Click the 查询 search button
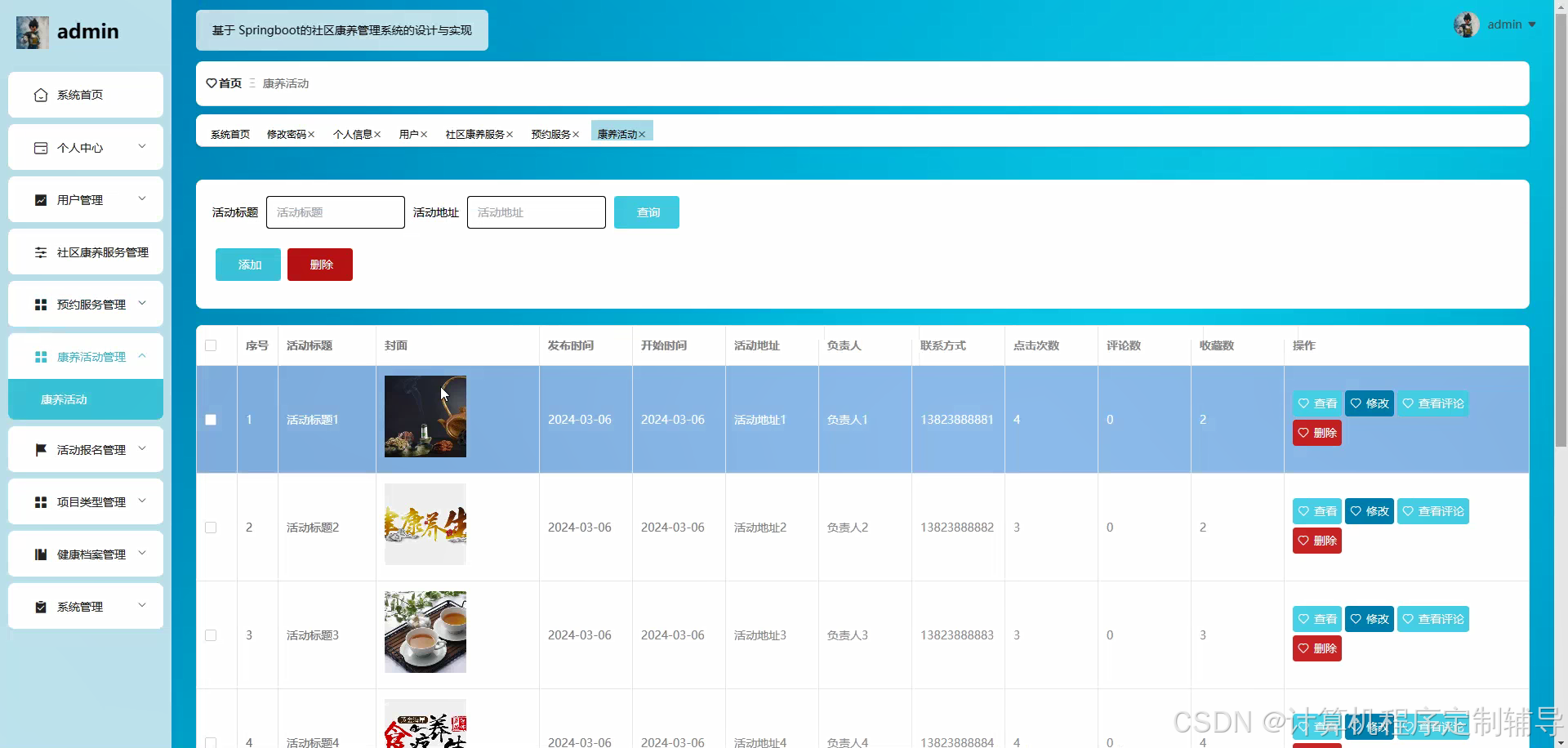 [647, 212]
